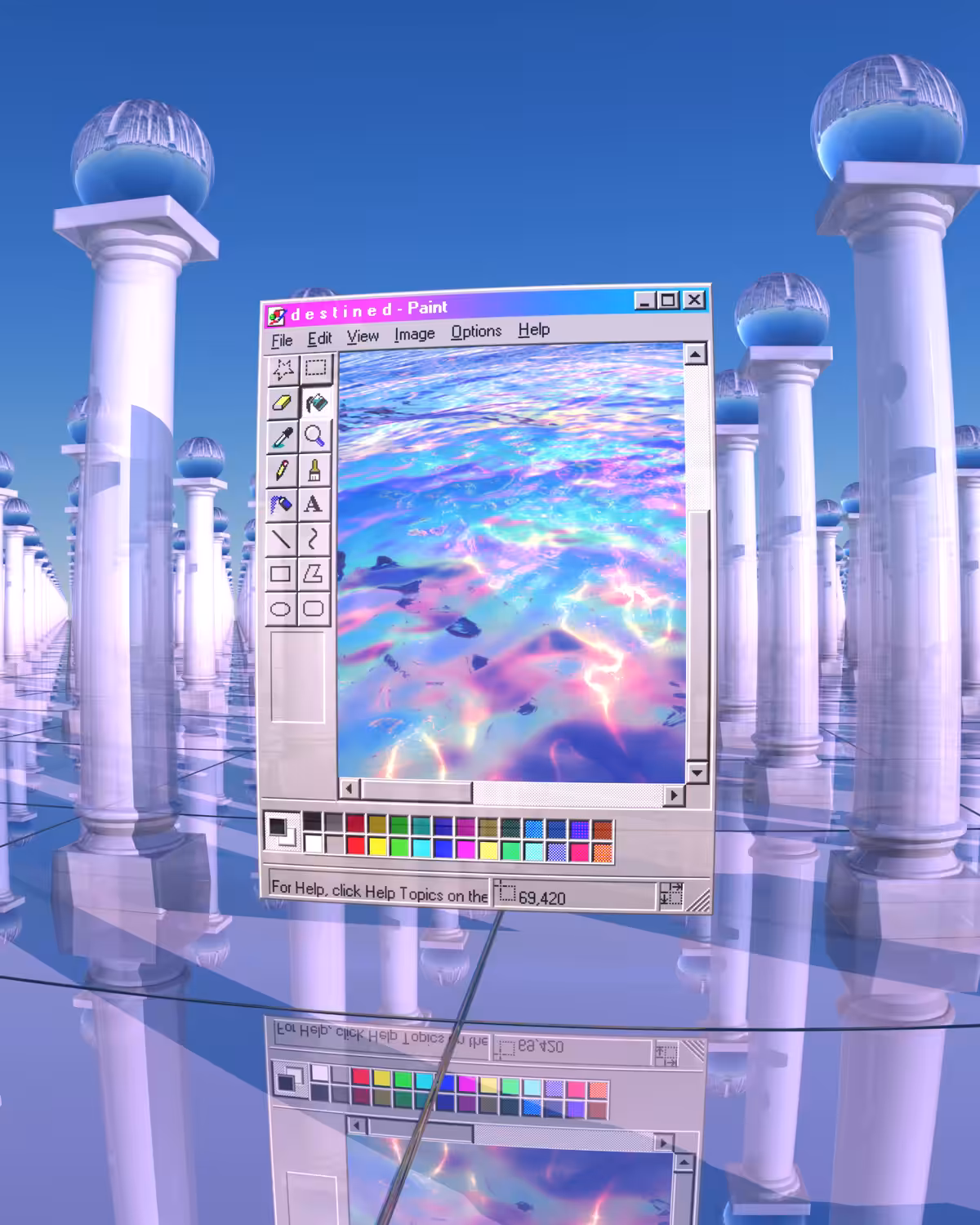Click the water painting on the canvas

[x=511, y=563]
